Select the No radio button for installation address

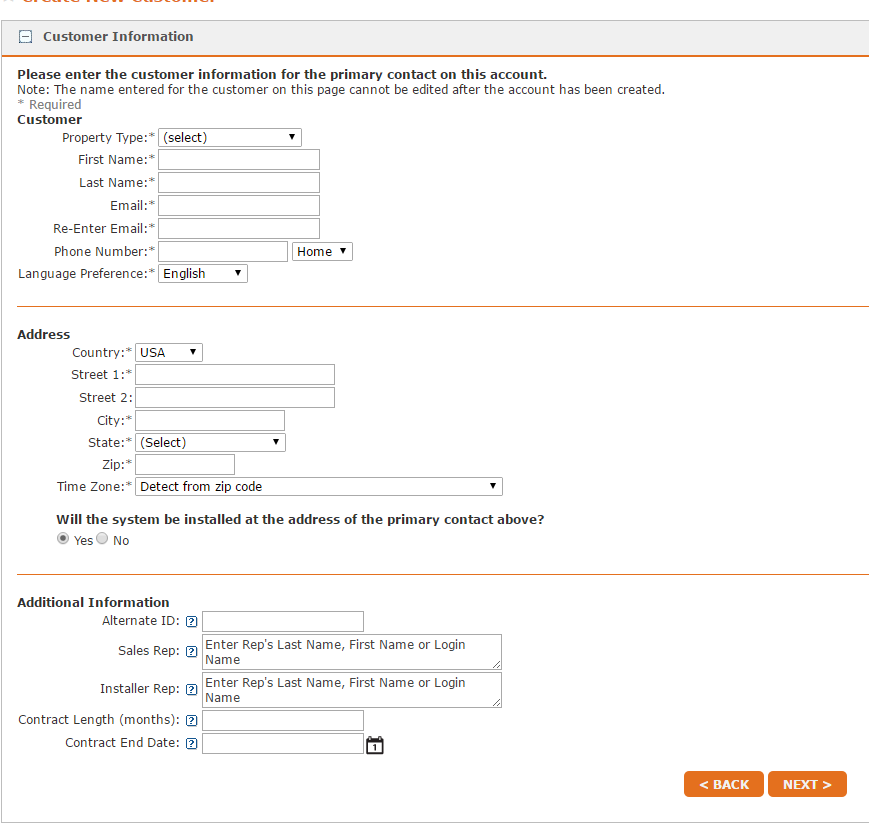pos(102,539)
